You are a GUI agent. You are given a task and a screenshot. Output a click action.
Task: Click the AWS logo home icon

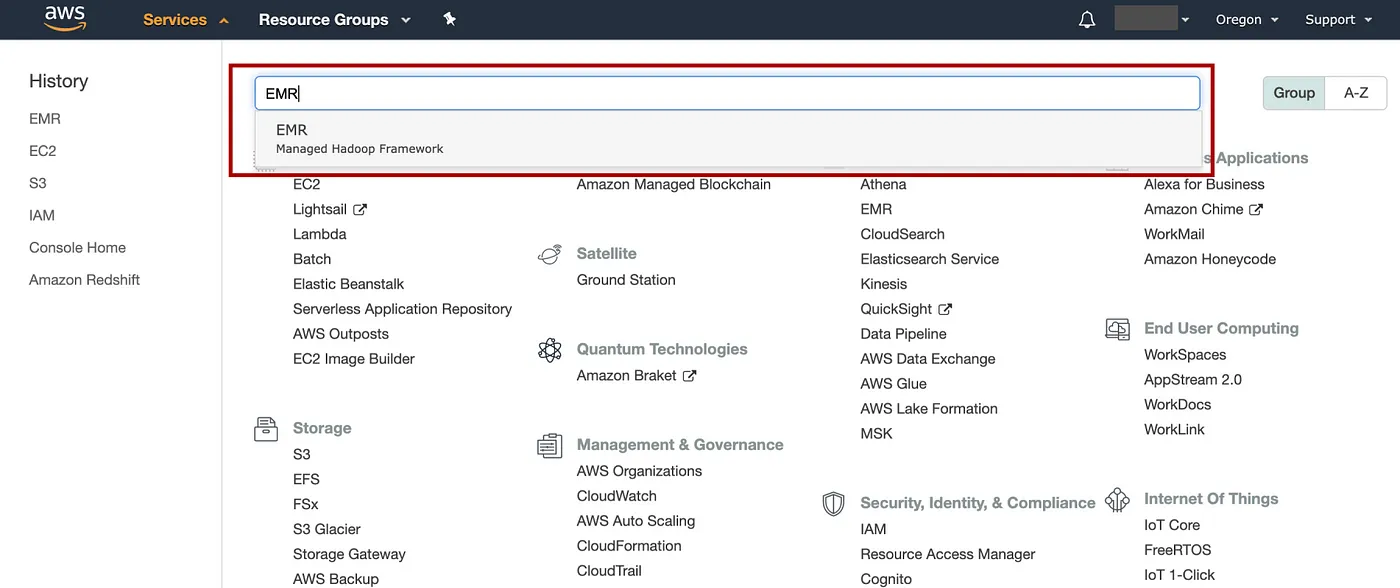pos(64,19)
